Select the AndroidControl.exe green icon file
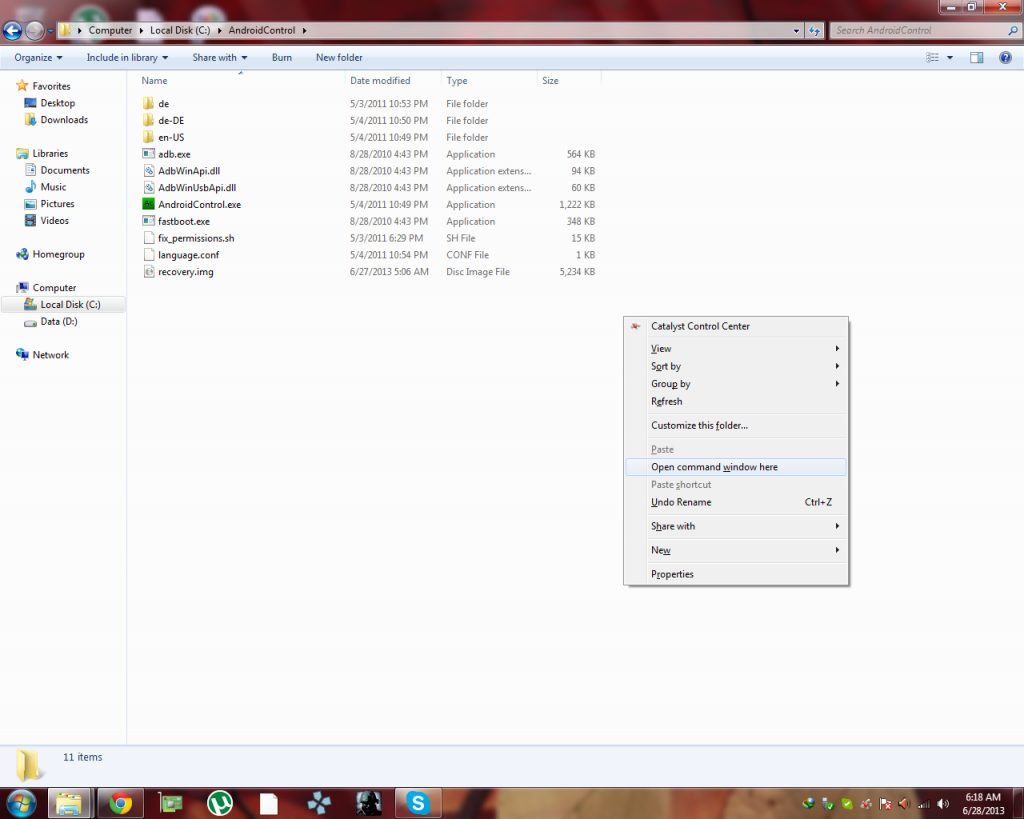Screen dimensions: 1024x819 [148, 204]
